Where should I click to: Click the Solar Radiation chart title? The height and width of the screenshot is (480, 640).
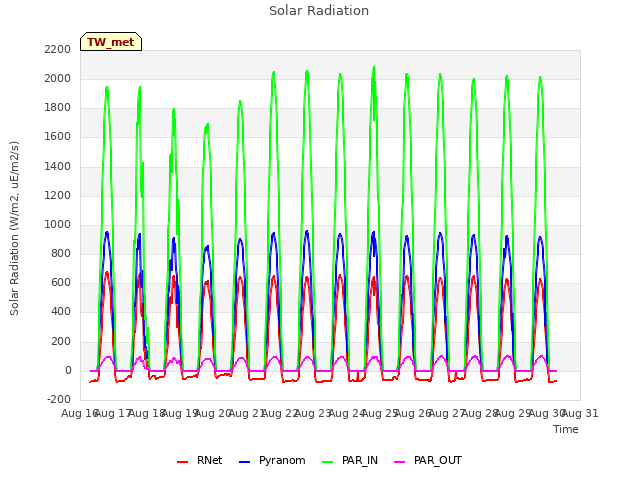(319, 11)
